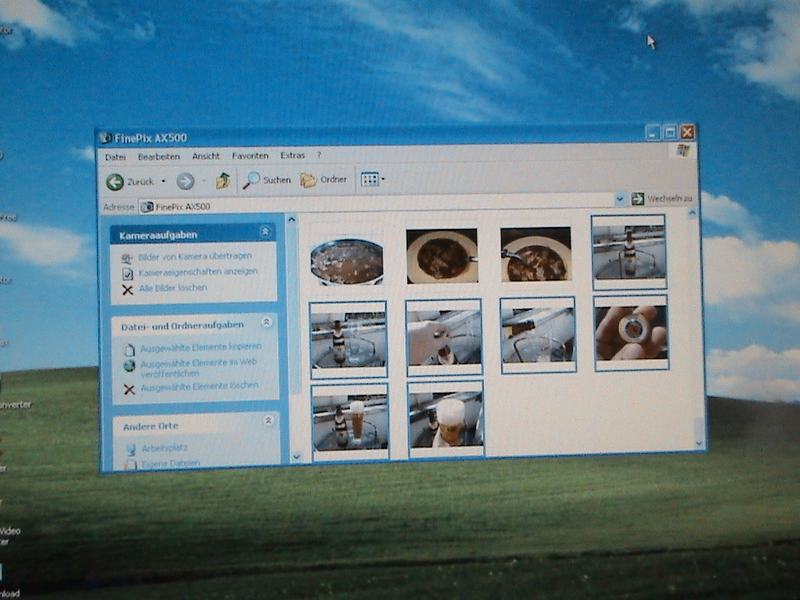Collapse the Datei- und Ordneraufgaben panel
The height and width of the screenshot is (600, 800).
point(266,322)
